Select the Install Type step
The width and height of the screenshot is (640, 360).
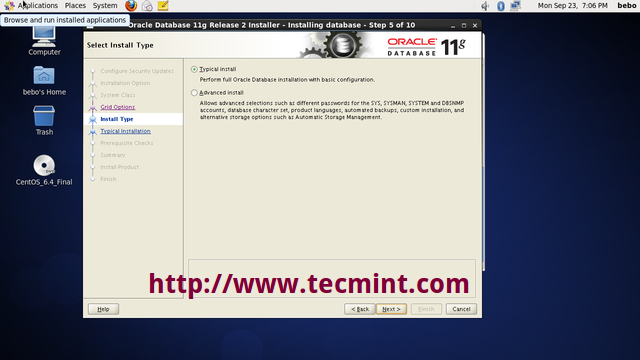[117, 119]
